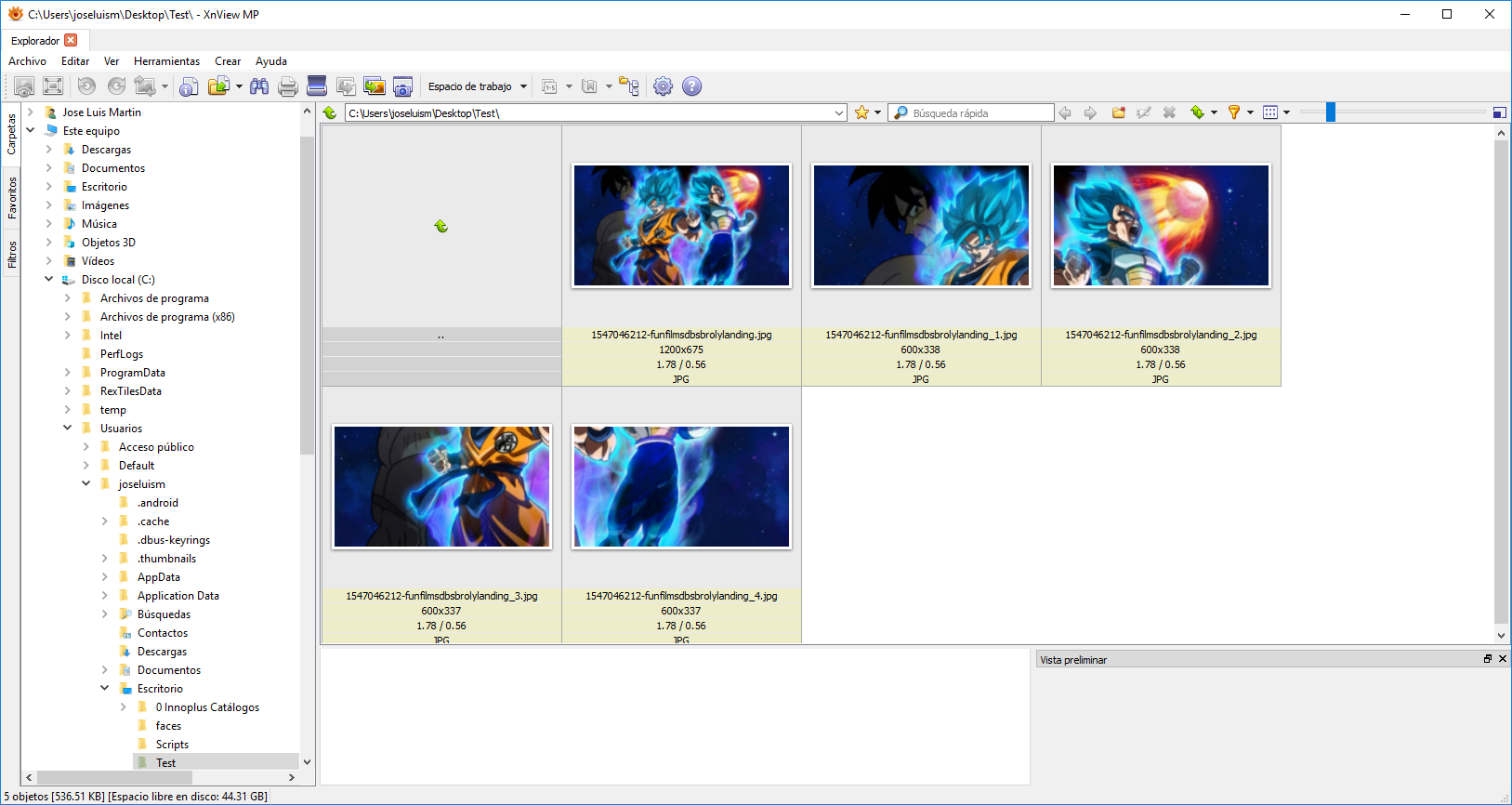This screenshot has width=1512, height=805.
Task: Select the Scripts folder in tree
Action: pyautogui.click(x=172, y=745)
